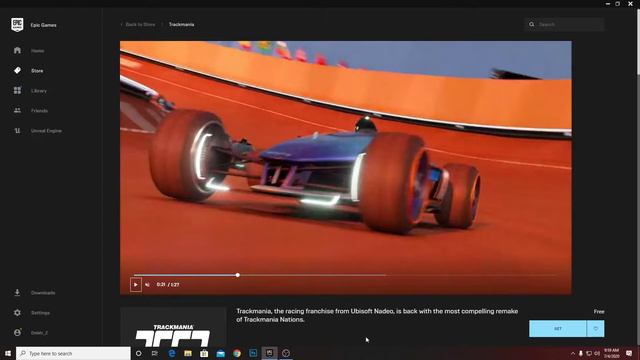The image size is (640, 360).
Task: Click the network tray icon
Action: [589, 353]
